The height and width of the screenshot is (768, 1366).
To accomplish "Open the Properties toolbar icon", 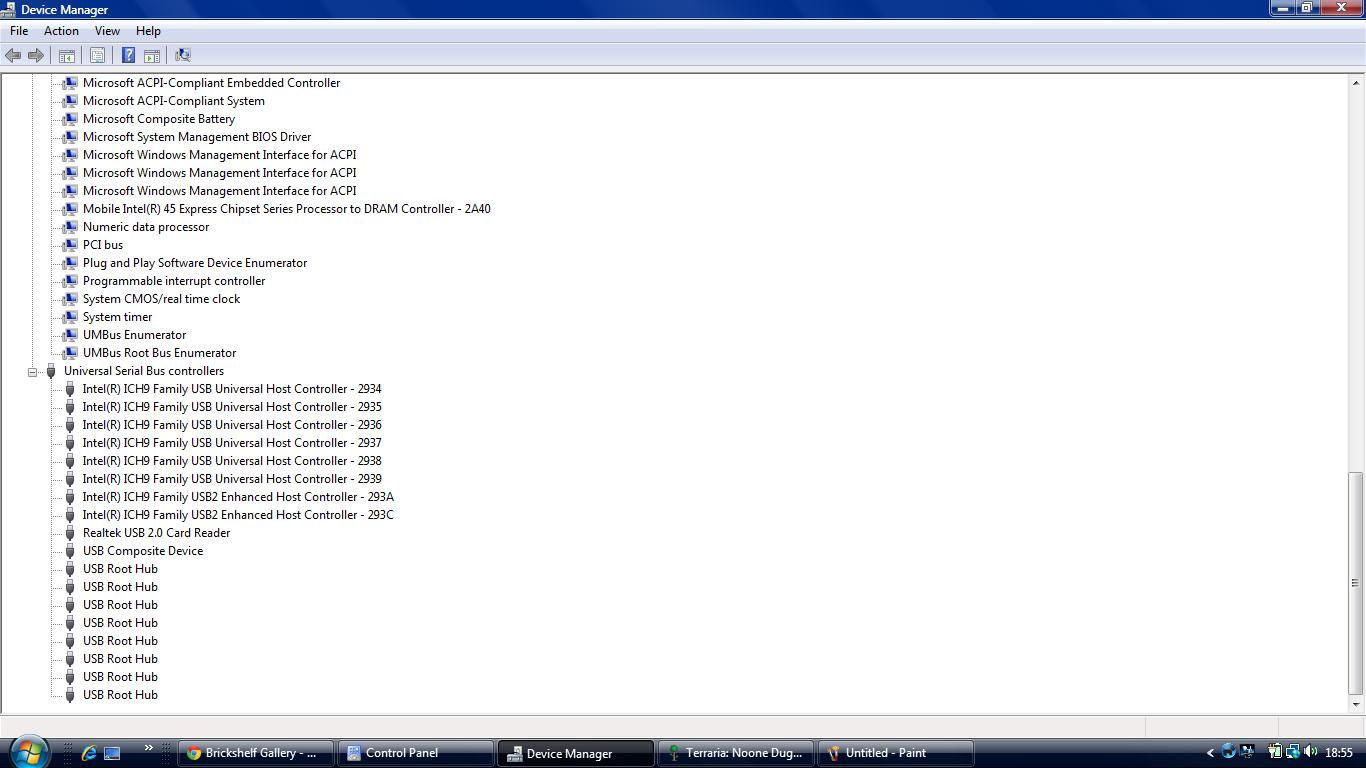I will coord(98,56).
